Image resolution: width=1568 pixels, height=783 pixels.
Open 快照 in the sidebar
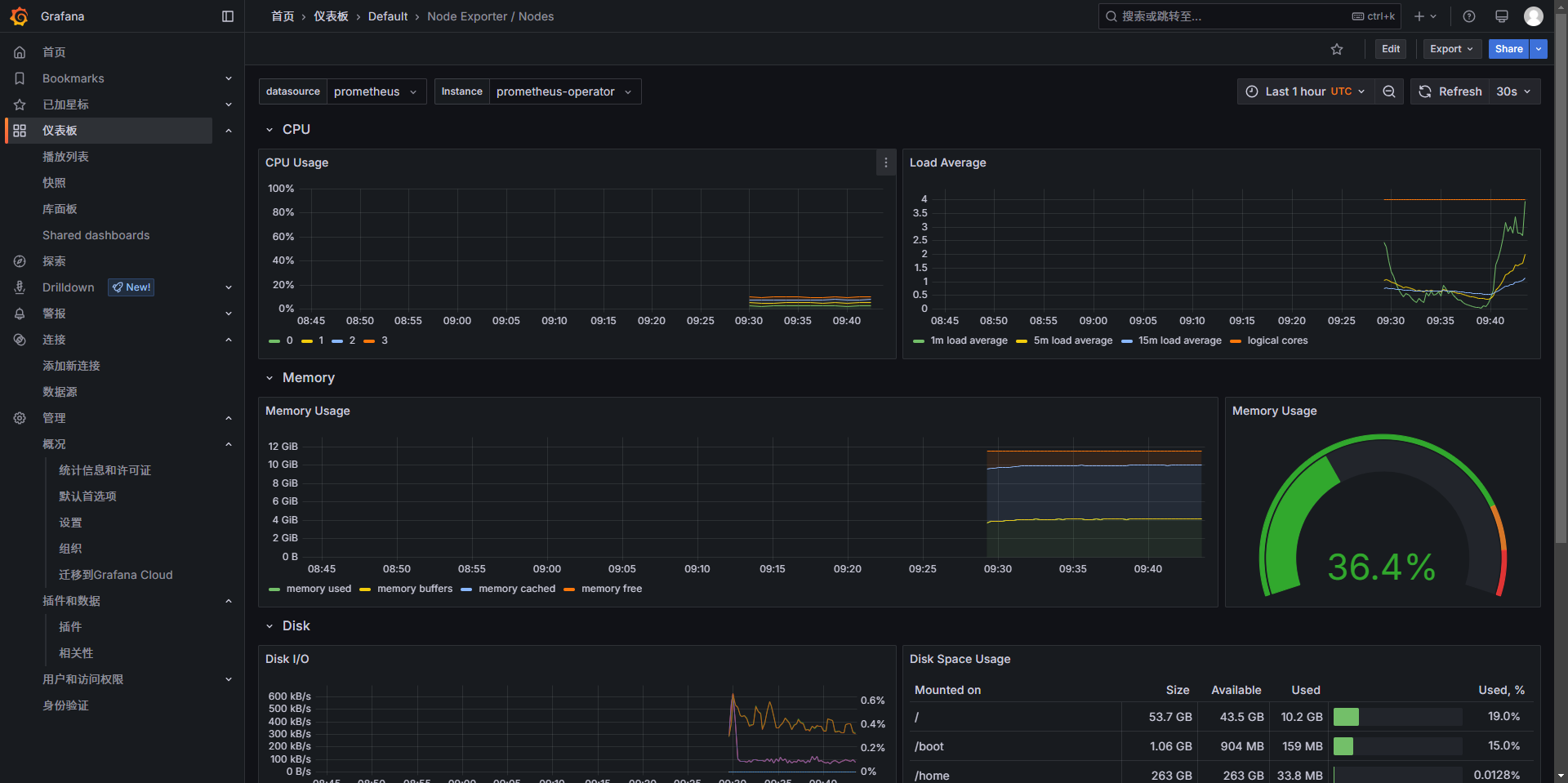54,183
